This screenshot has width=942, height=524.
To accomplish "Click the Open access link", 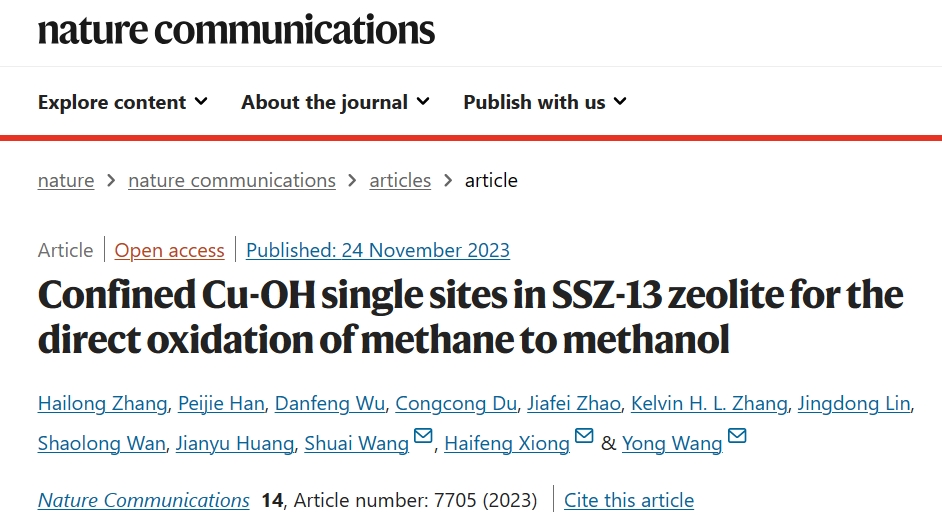I will (169, 250).
